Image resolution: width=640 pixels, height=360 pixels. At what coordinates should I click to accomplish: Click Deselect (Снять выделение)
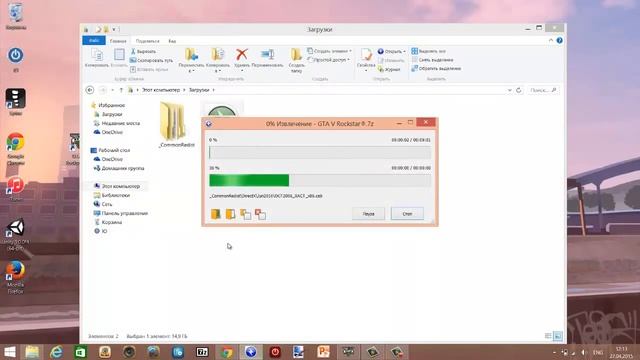coord(432,60)
